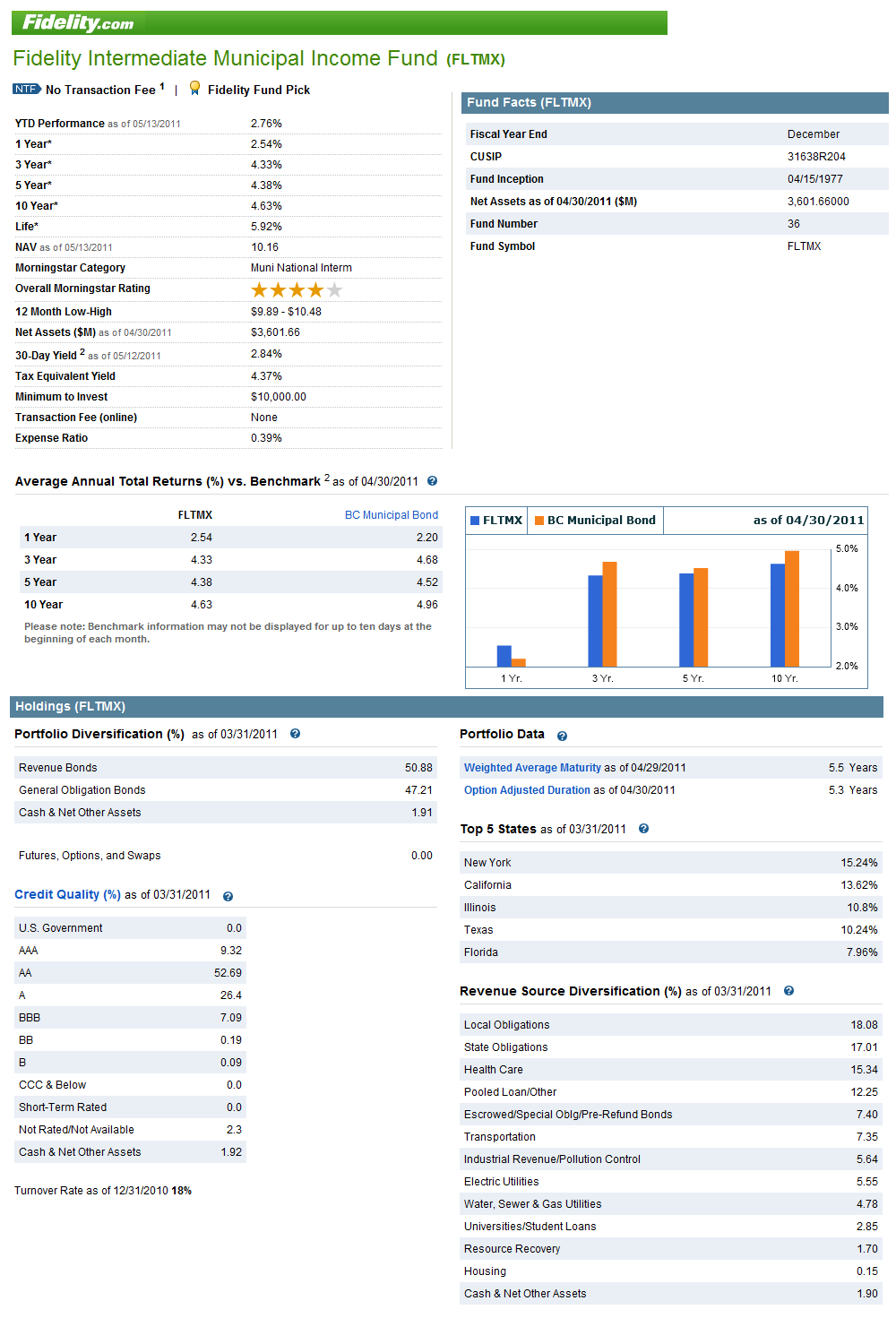Open help icon beside Portfolio Data
This screenshot has width=896, height=1344.
(x=562, y=736)
